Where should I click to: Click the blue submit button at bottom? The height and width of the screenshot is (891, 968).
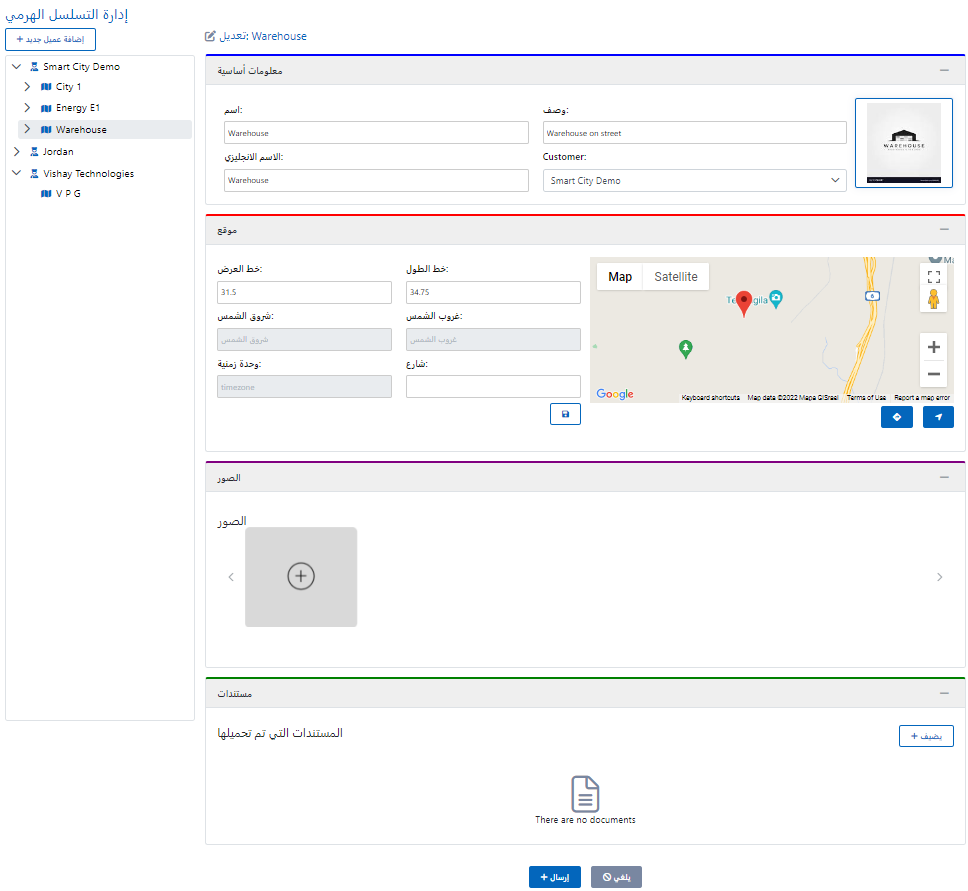coord(554,877)
